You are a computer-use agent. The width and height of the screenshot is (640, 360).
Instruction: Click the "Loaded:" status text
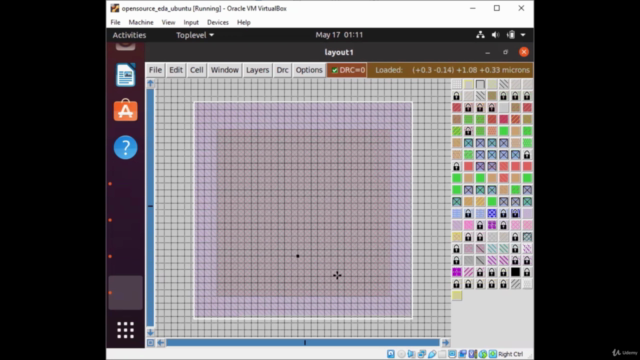(389, 70)
